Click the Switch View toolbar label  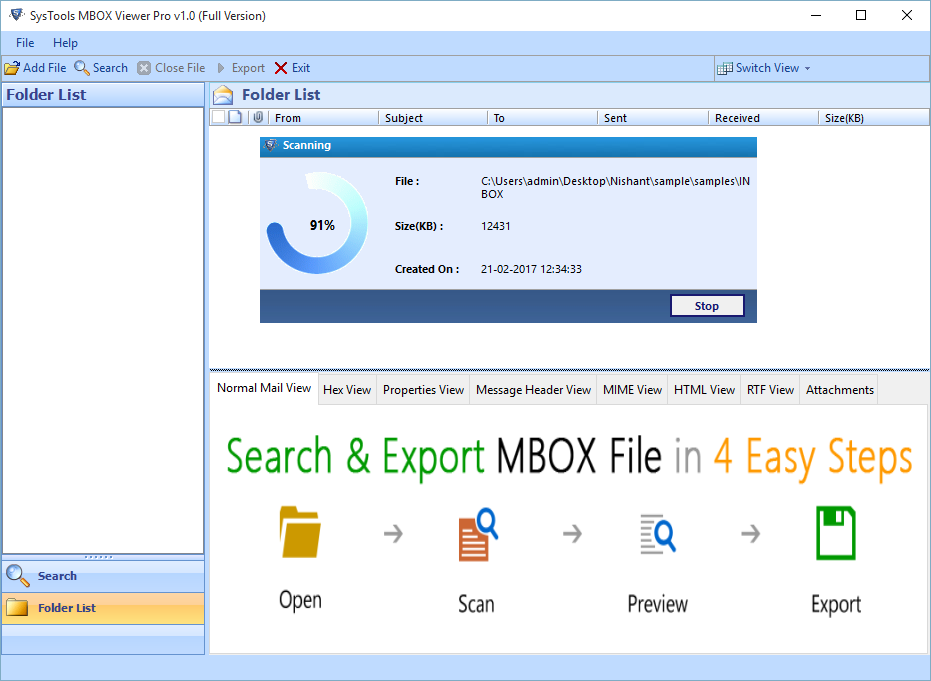click(x=767, y=68)
